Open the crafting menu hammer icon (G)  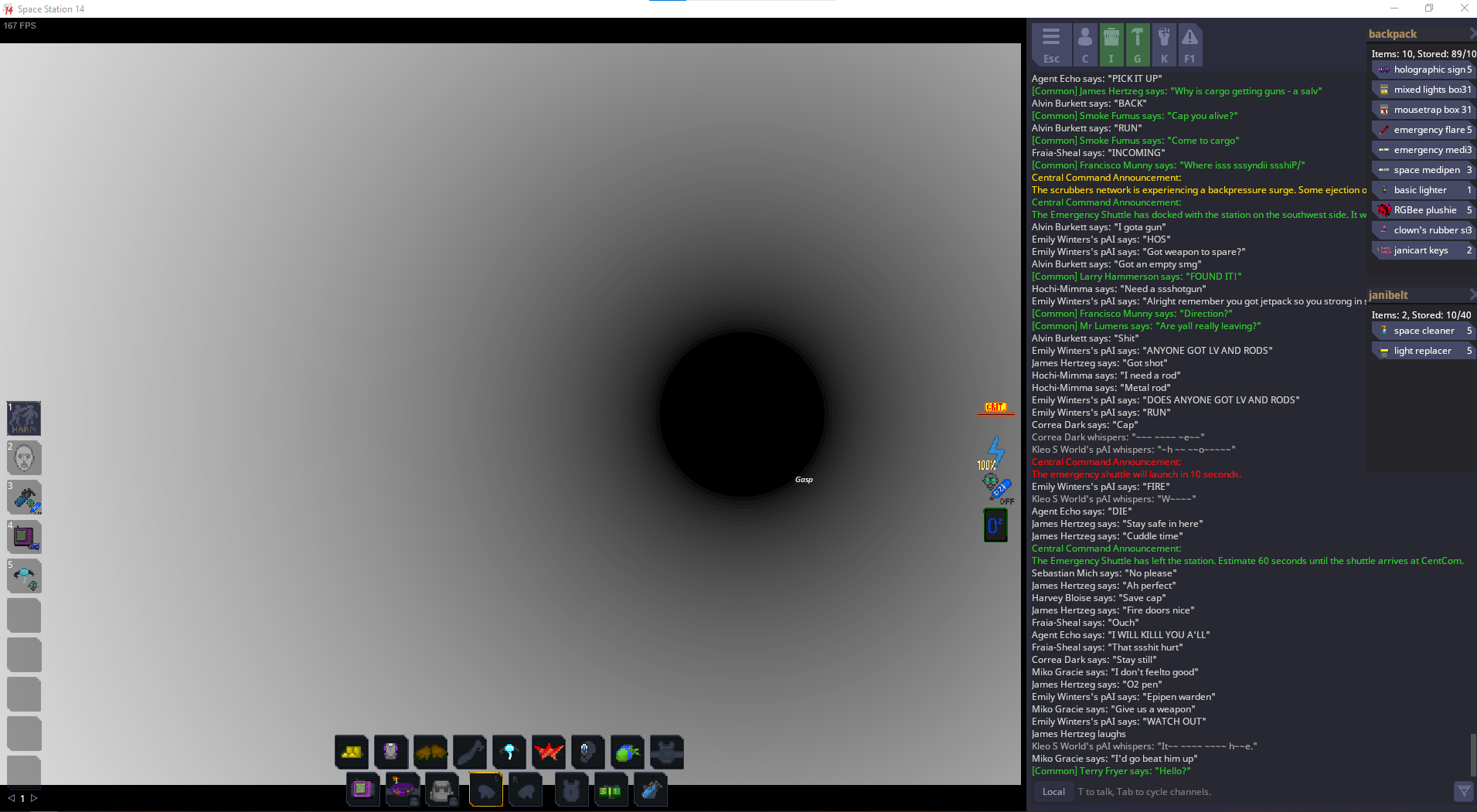pyautogui.click(x=1138, y=44)
